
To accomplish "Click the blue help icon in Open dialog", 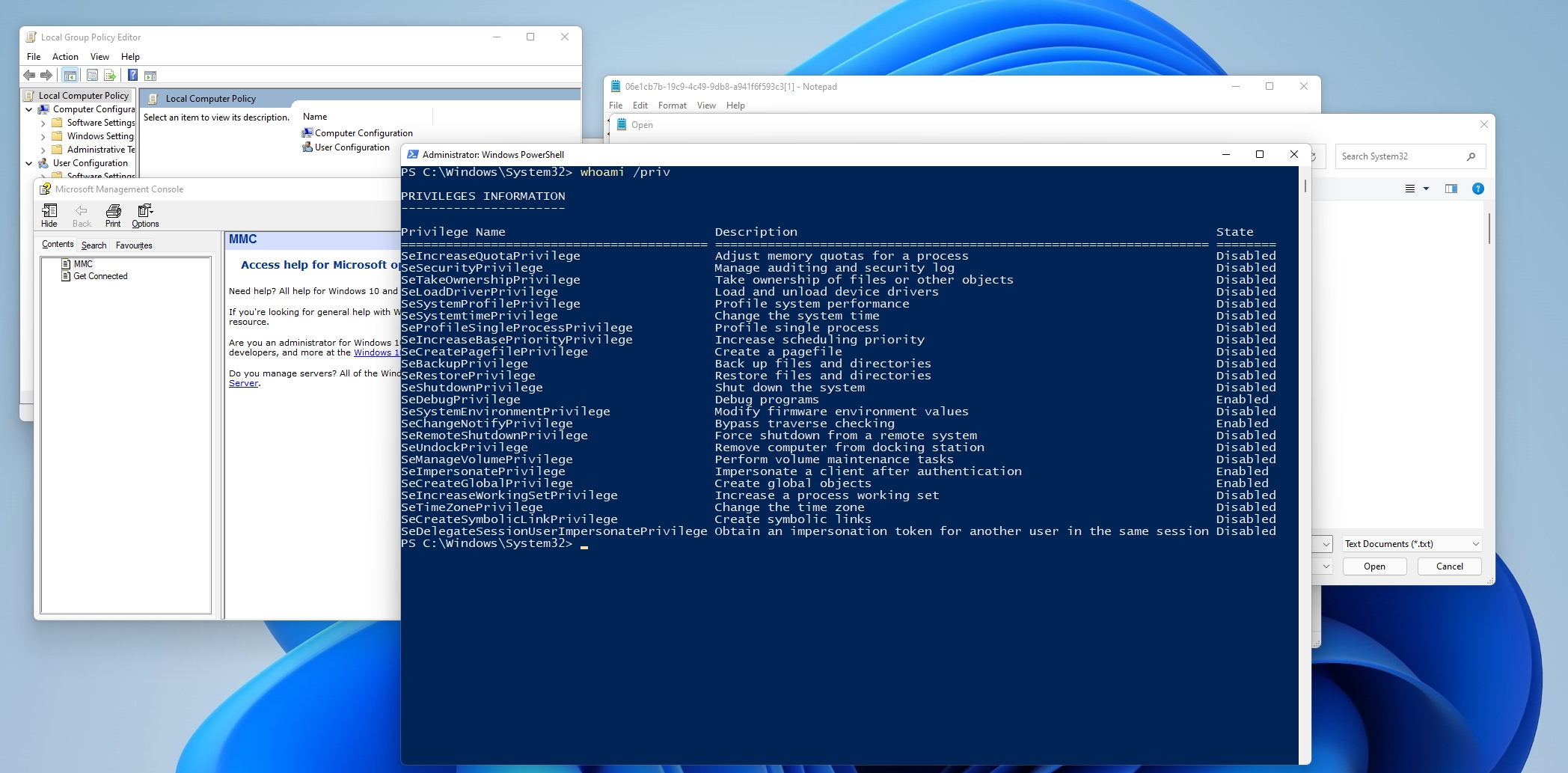I will coord(1477,189).
